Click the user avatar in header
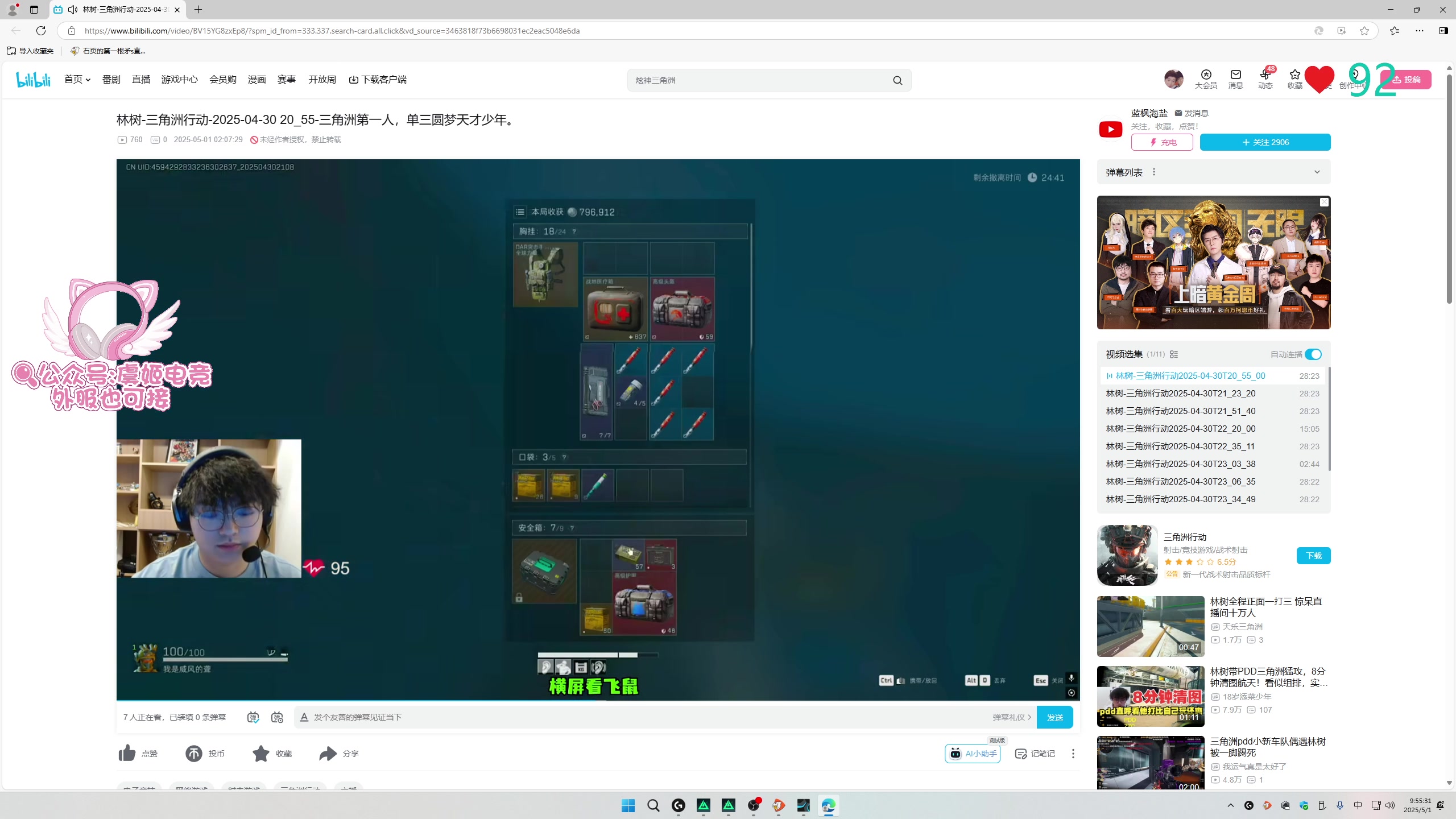The image size is (1456, 819). pos(1173,79)
